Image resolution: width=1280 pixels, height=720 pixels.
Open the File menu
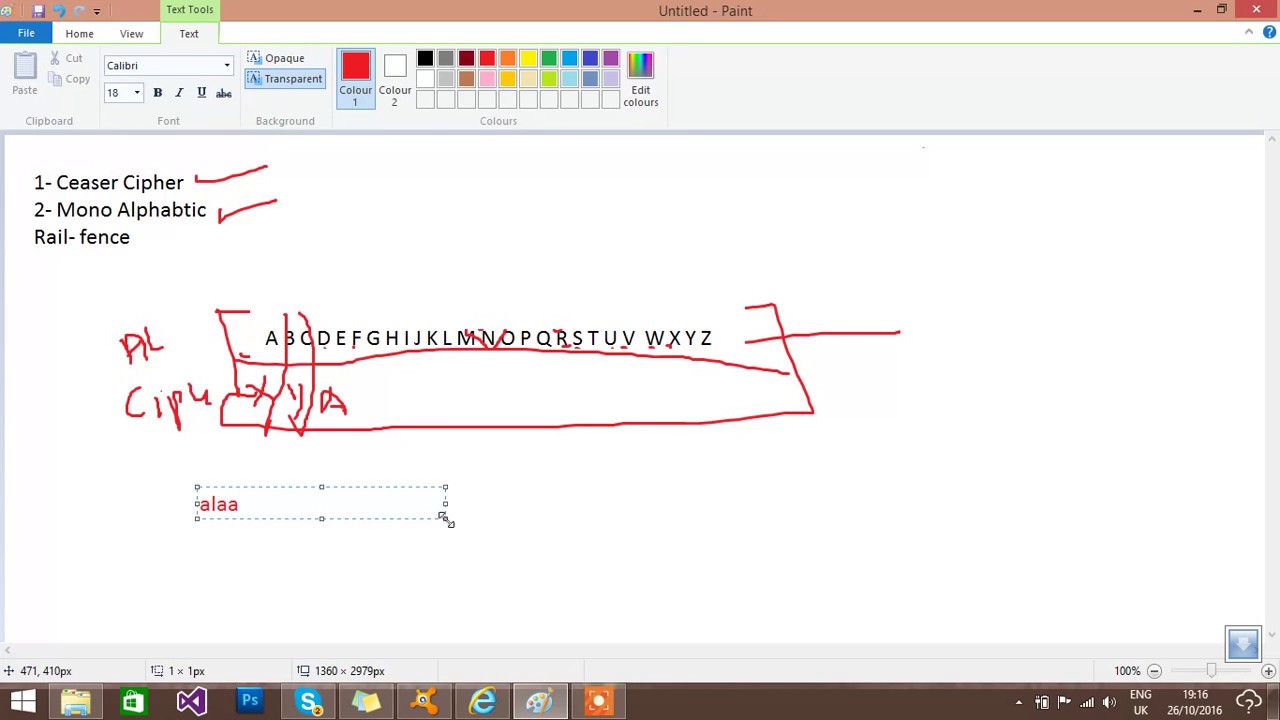point(26,34)
